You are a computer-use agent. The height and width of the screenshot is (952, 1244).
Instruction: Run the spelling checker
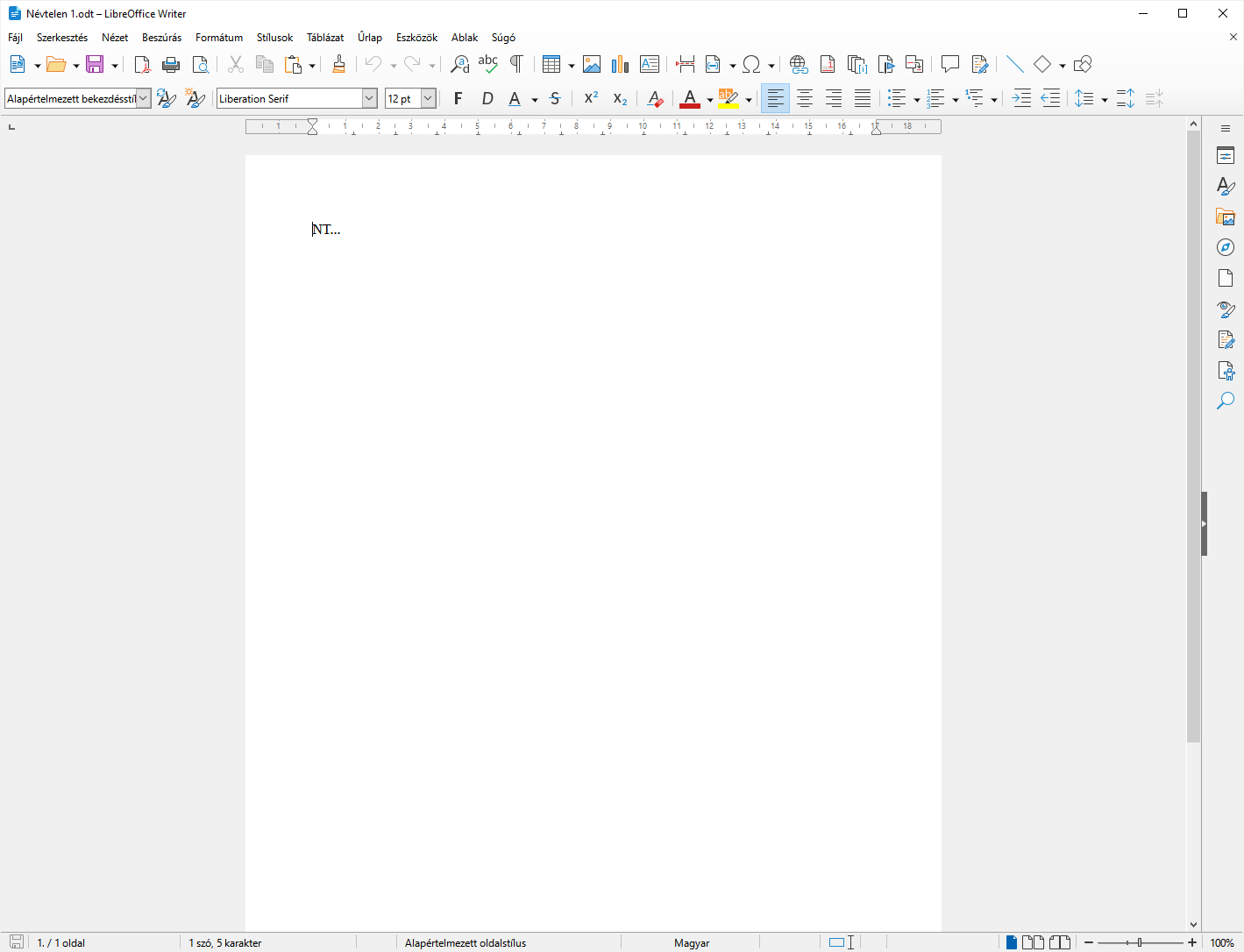[488, 64]
